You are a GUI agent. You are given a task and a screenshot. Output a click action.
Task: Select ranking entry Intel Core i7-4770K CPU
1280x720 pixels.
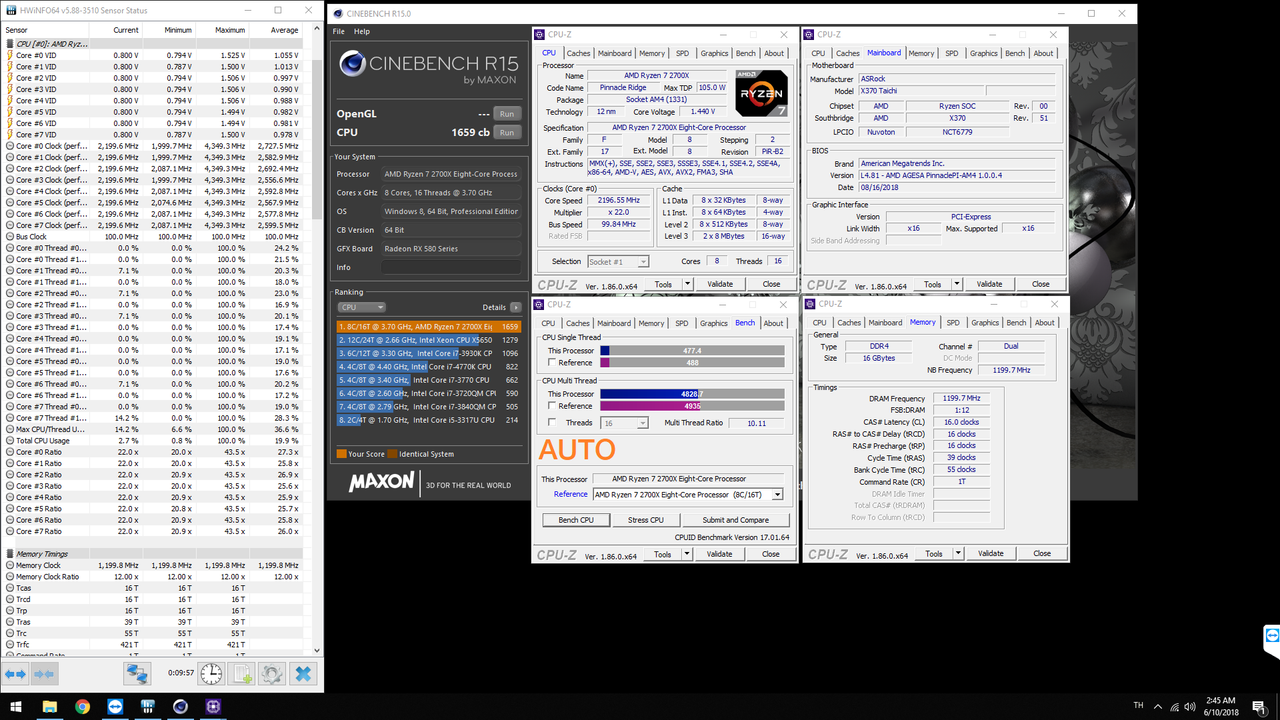(x=428, y=367)
